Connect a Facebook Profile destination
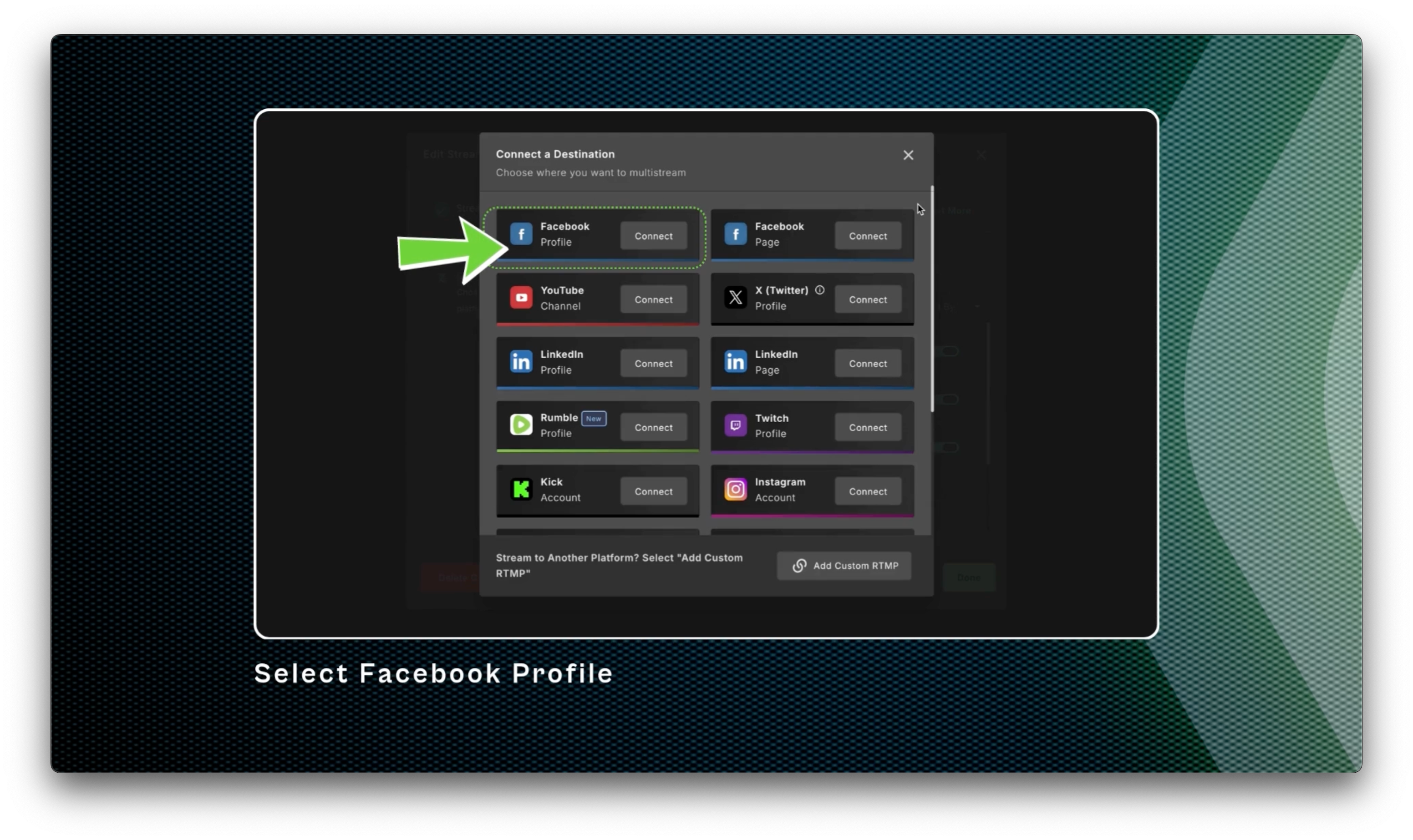The height and width of the screenshot is (840, 1413). (653, 236)
